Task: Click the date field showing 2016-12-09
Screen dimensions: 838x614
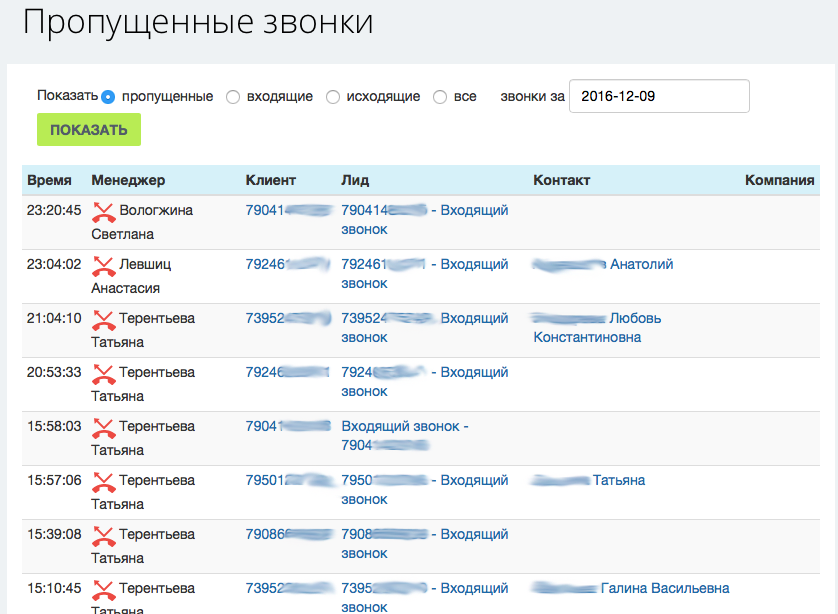Action: click(x=658, y=96)
